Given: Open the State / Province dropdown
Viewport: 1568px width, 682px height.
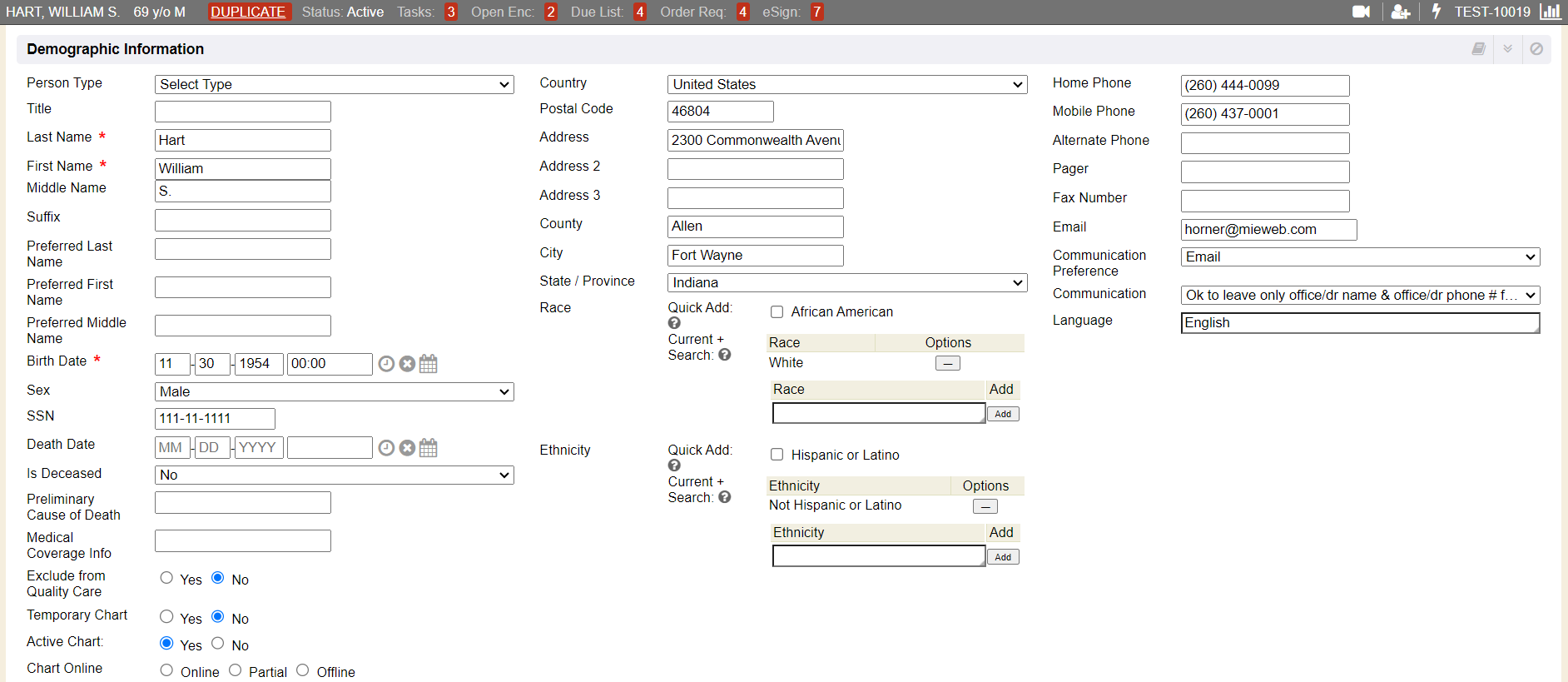Looking at the screenshot, I should click(847, 282).
